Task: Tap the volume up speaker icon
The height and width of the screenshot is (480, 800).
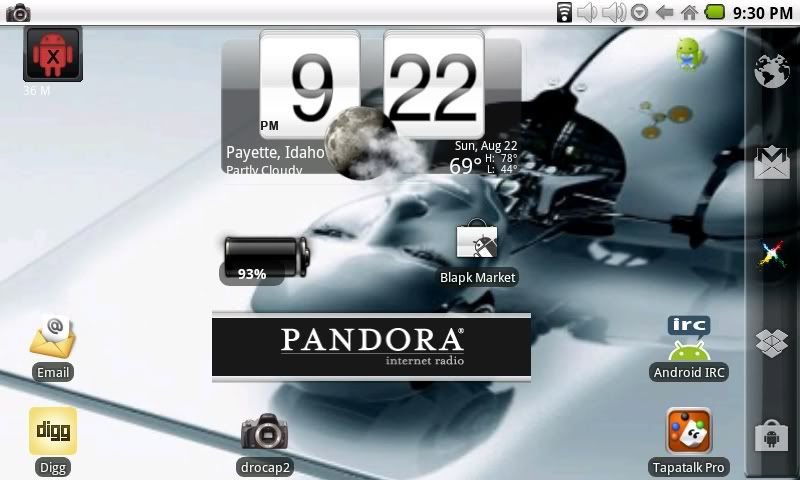Action: (x=614, y=12)
